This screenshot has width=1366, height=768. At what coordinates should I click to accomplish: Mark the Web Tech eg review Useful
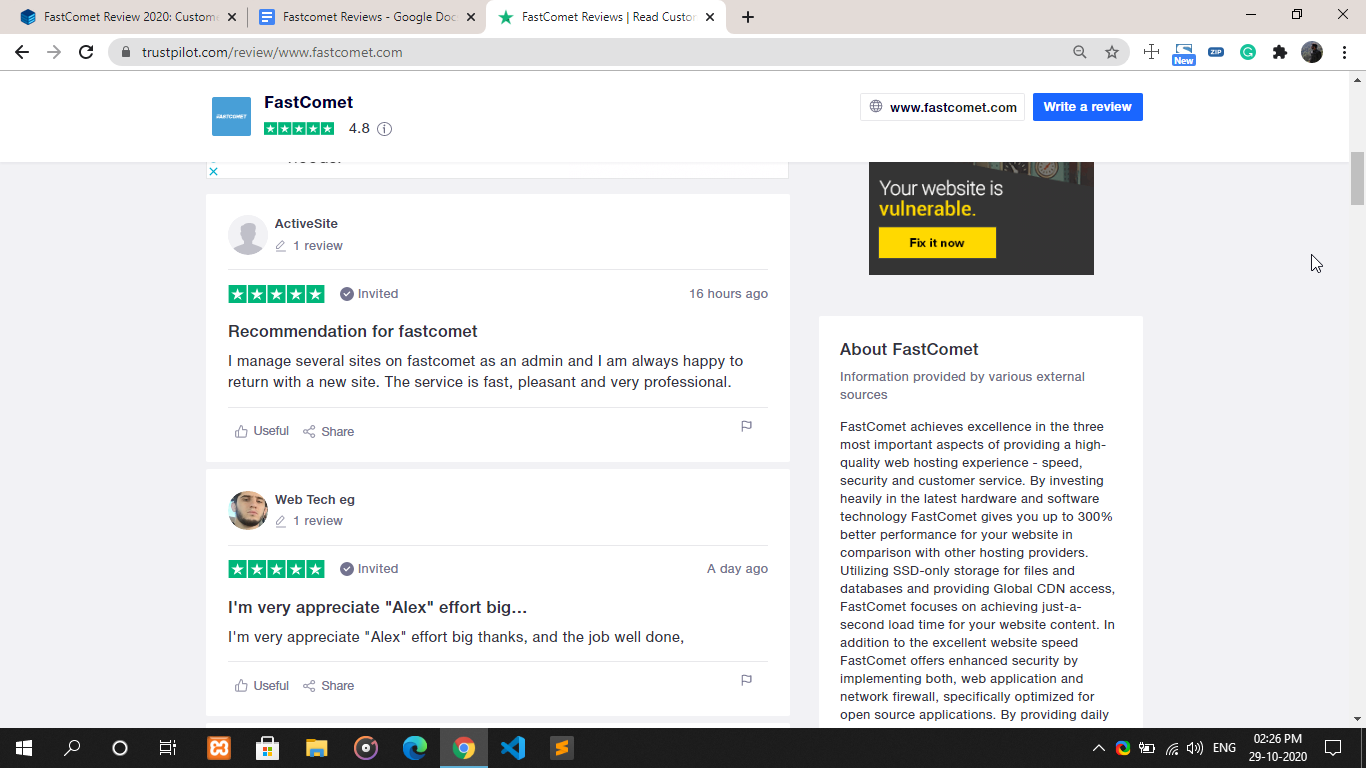pyautogui.click(x=262, y=685)
